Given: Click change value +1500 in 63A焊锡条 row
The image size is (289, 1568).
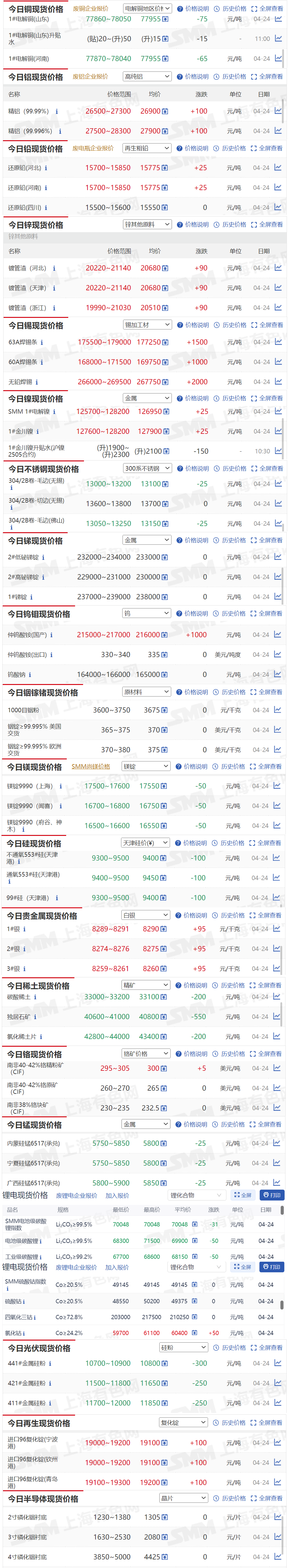Looking at the screenshot, I should pyautogui.click(x=197, y=342).
